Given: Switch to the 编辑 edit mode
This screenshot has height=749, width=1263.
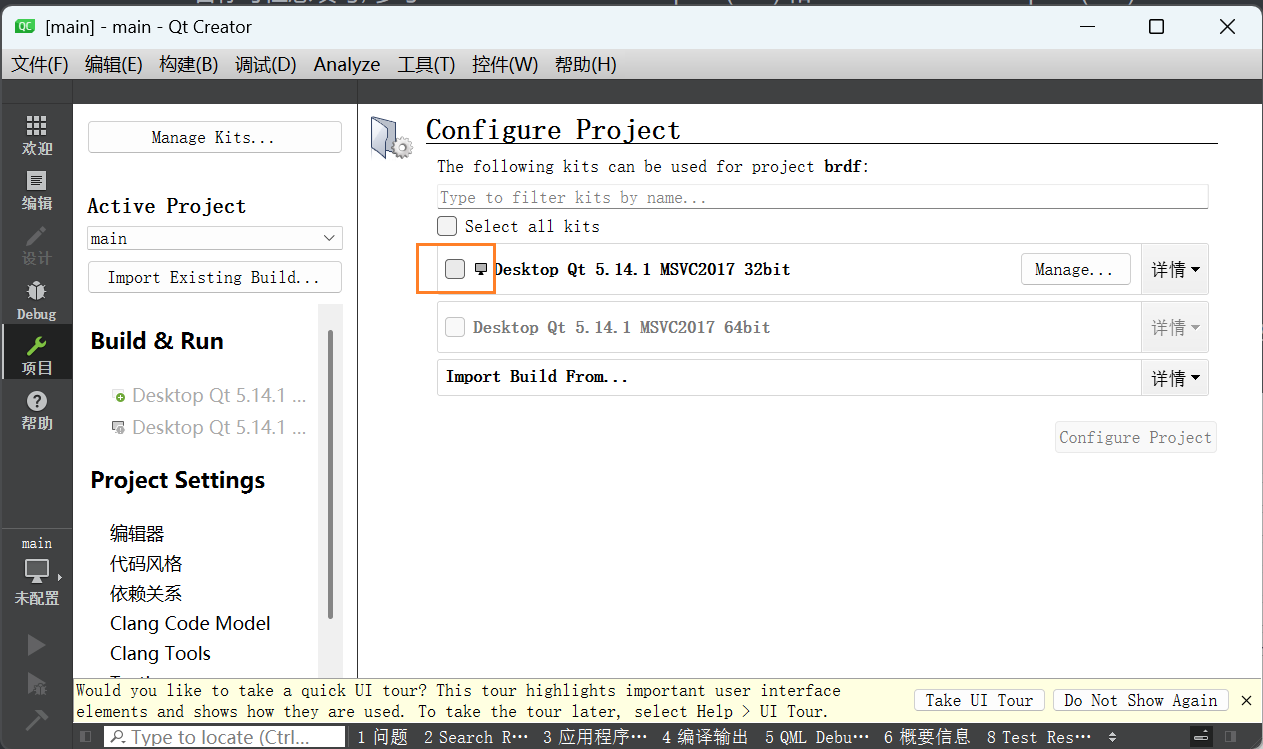Looking at the screenshot, I should click(37, 189).
